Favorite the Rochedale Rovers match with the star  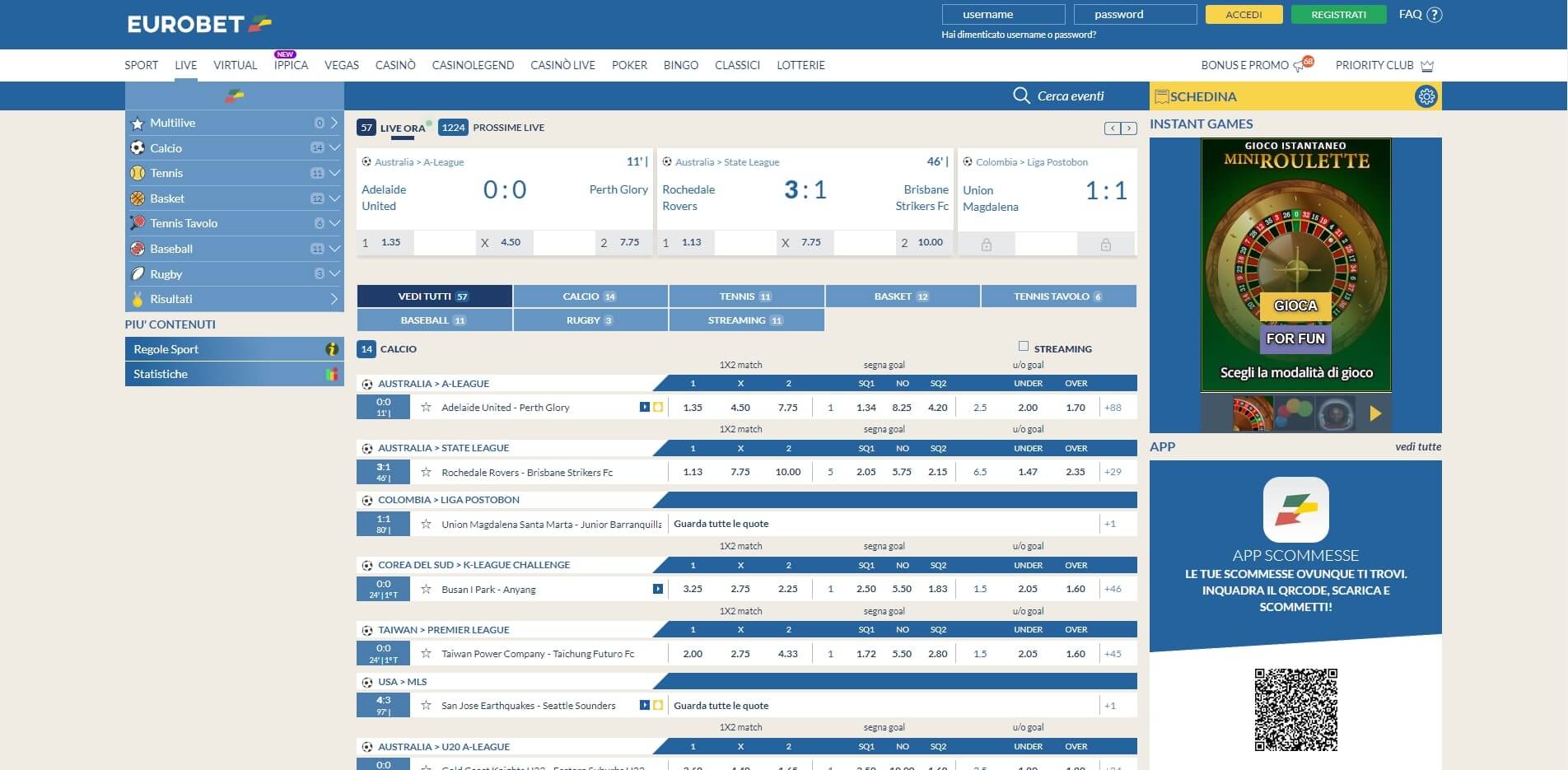pyautogui.click(x=426, y=472)
